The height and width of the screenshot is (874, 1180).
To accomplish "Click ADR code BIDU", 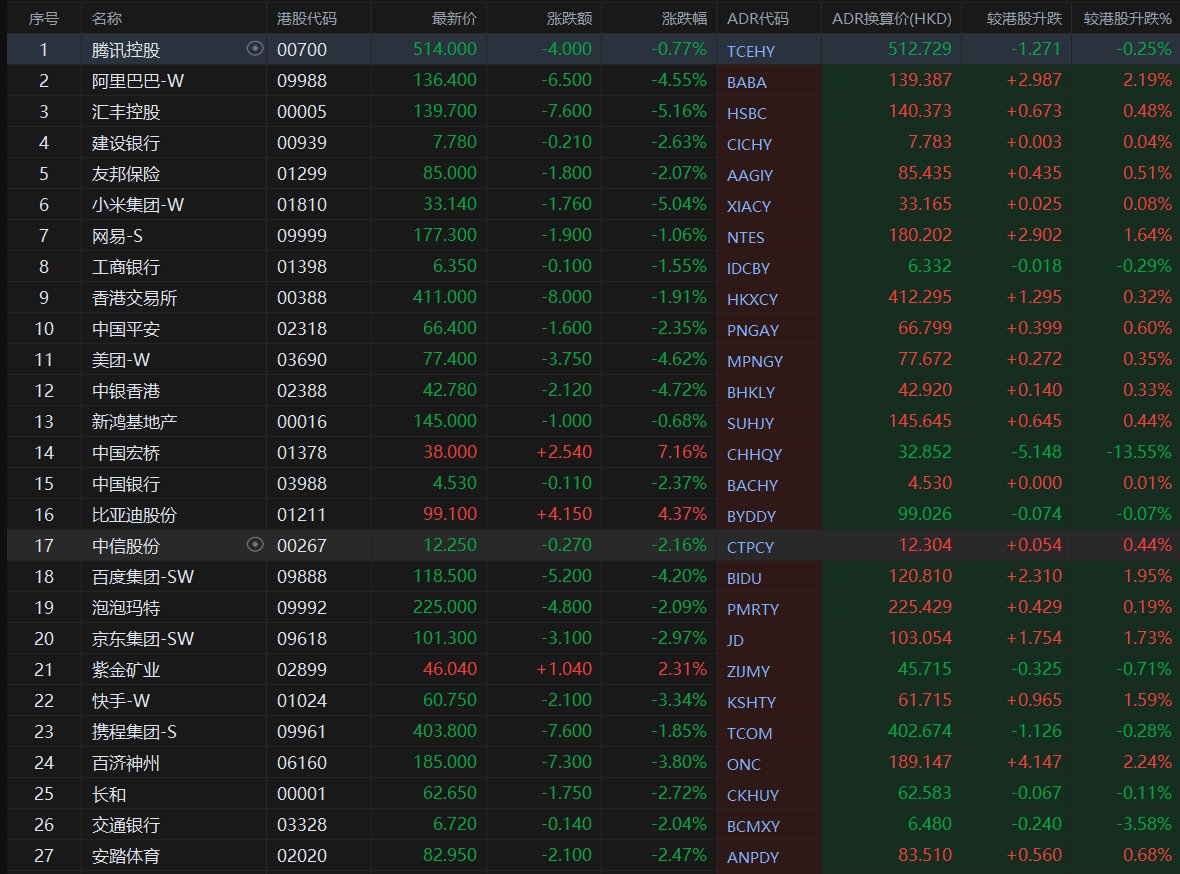I will click(745, 578).
